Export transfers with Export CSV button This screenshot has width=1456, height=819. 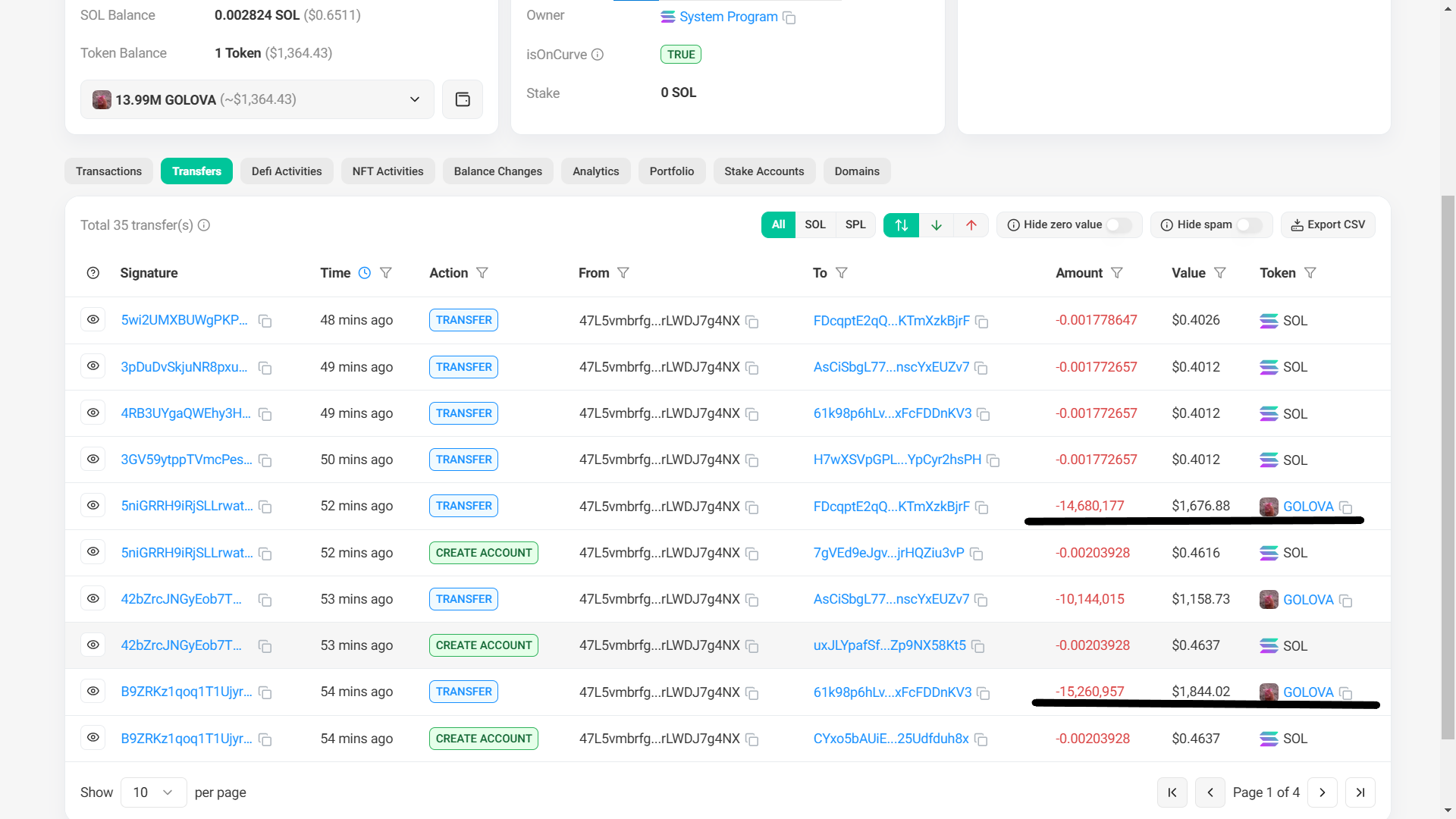[x=1328, y=225]
